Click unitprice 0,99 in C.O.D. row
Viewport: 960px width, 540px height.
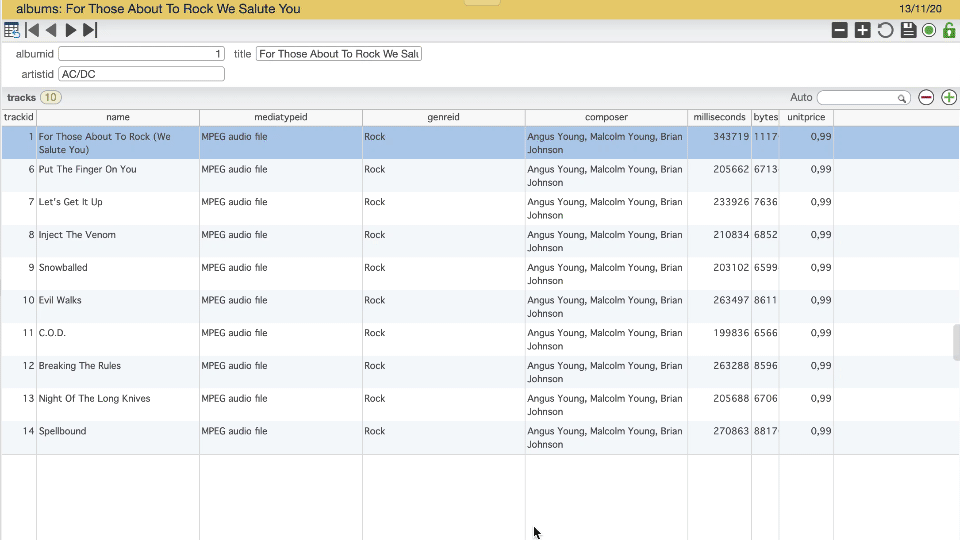[x=820, y=333]
